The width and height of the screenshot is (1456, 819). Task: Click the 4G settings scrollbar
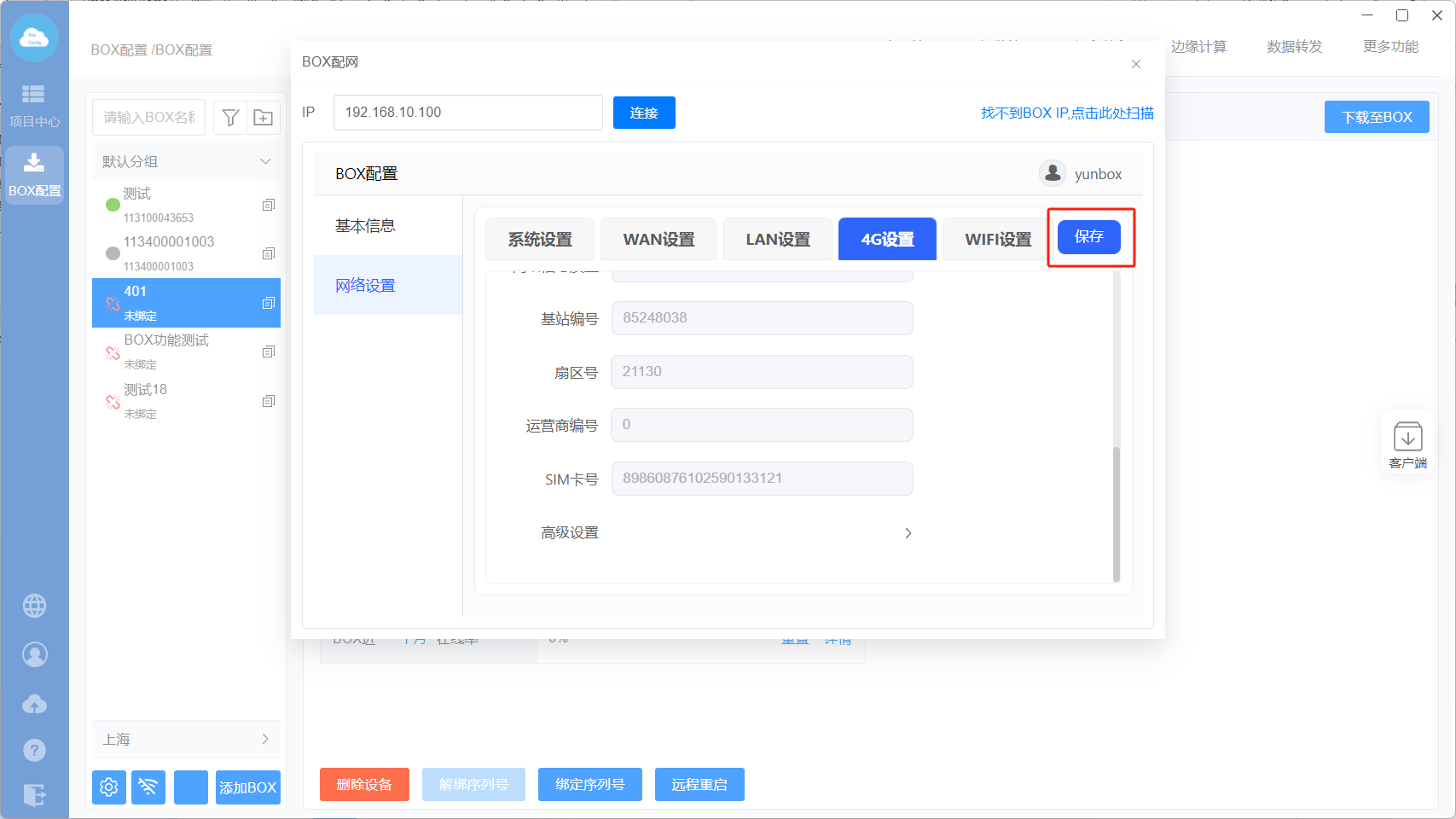pyautogui.click(x=1117, y=512)
